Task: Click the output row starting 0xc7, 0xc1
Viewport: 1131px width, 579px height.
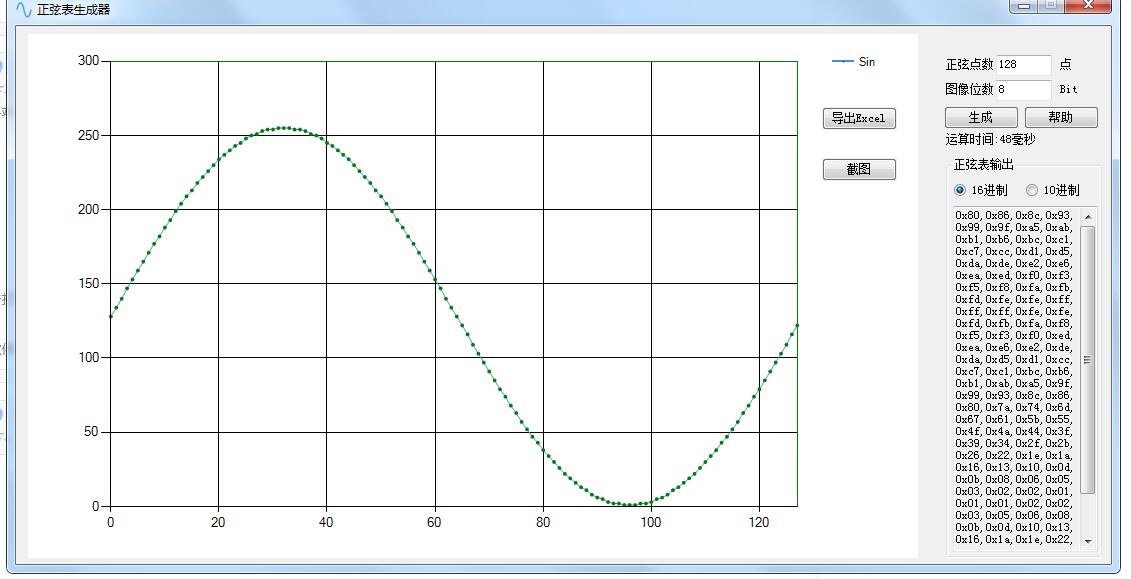Action: (1014, 372)
